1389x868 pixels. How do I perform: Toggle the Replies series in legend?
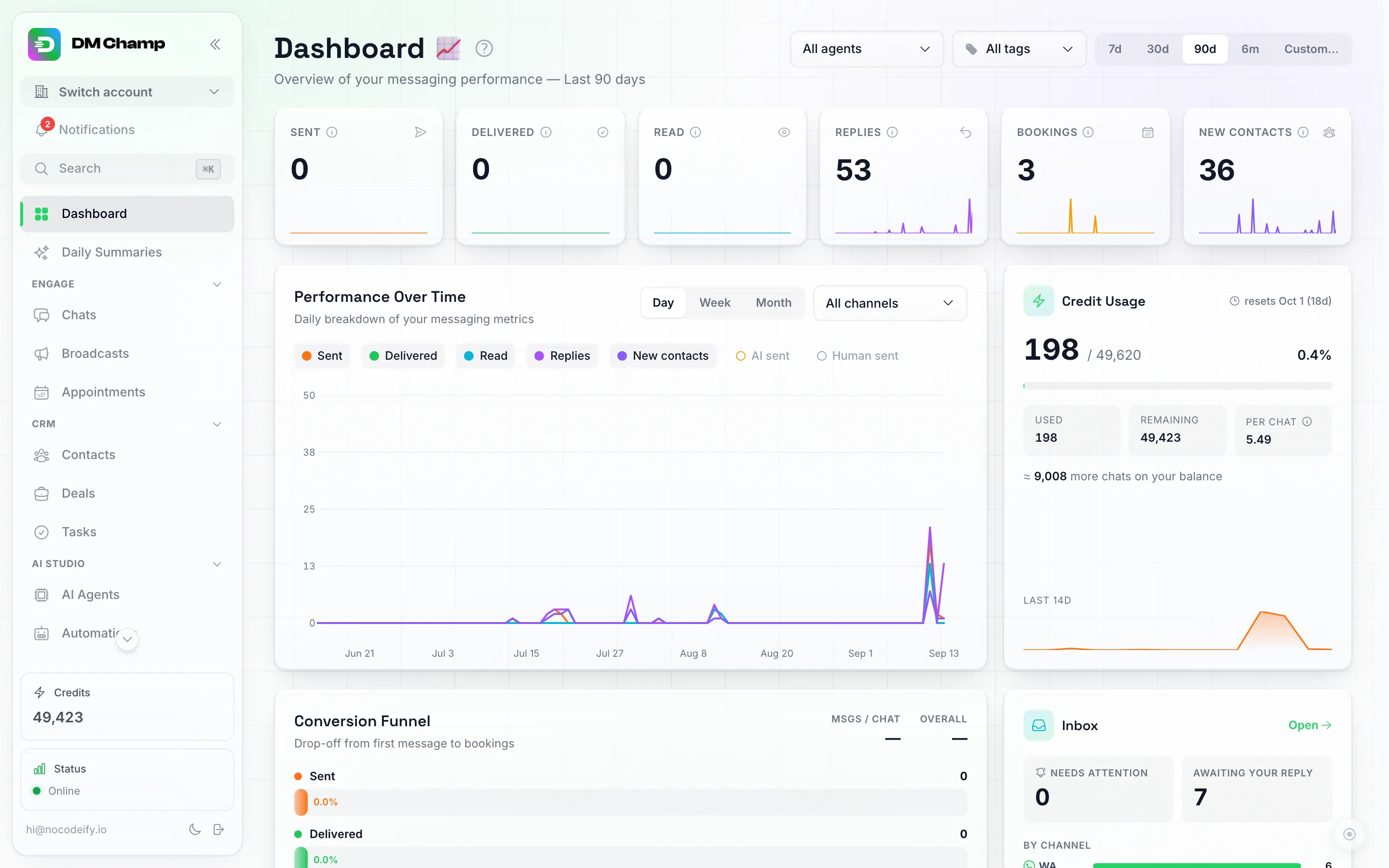coord(562,355)
